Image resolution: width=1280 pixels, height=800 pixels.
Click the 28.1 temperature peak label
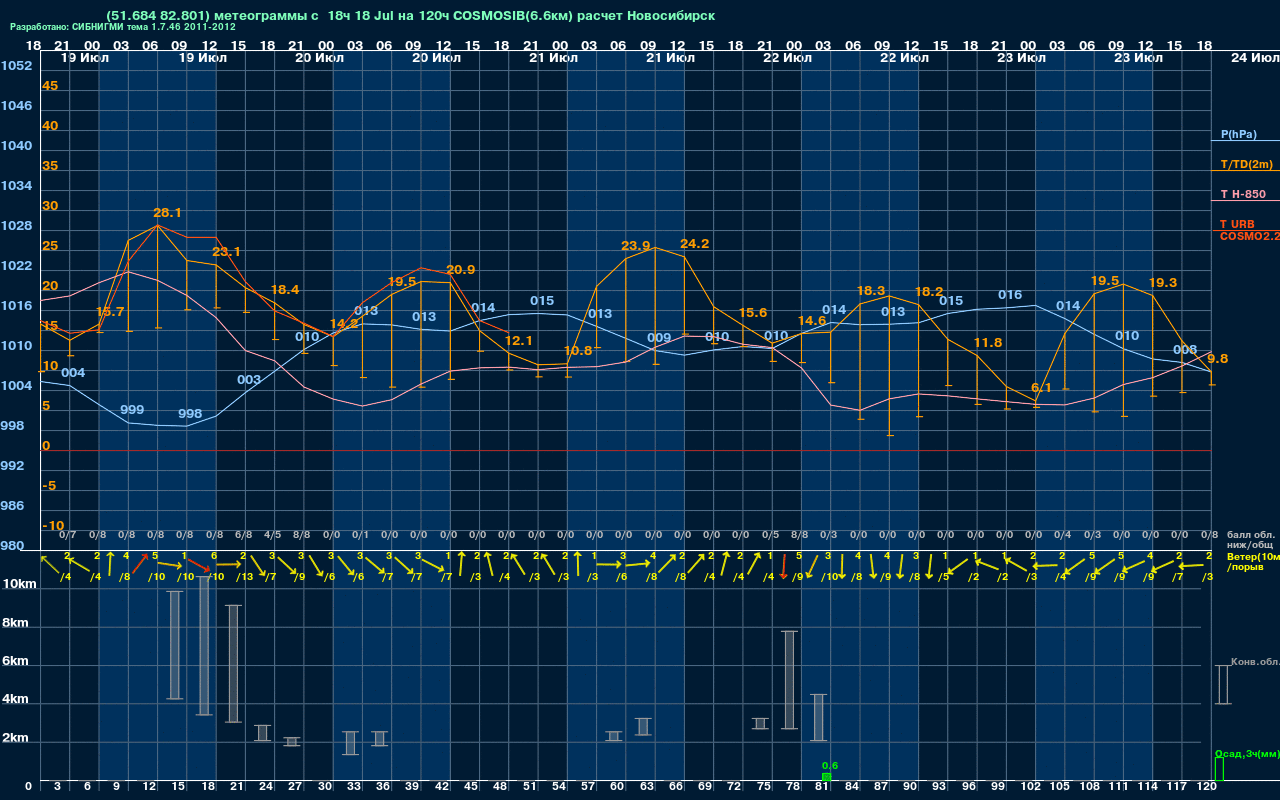click(x=167, y=213)
